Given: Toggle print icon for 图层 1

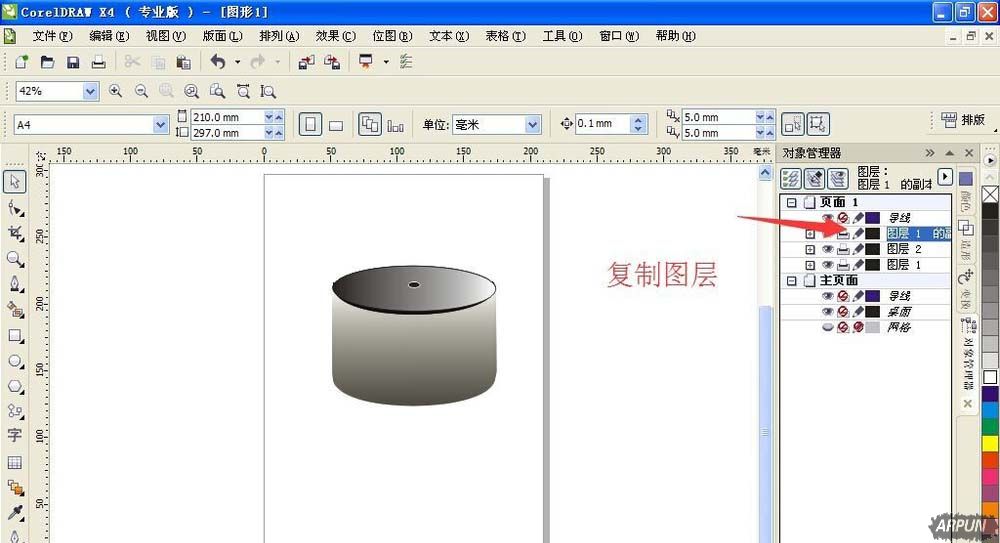Looking at the screenshot, I should pyautogui.click(x=843, y=265).
